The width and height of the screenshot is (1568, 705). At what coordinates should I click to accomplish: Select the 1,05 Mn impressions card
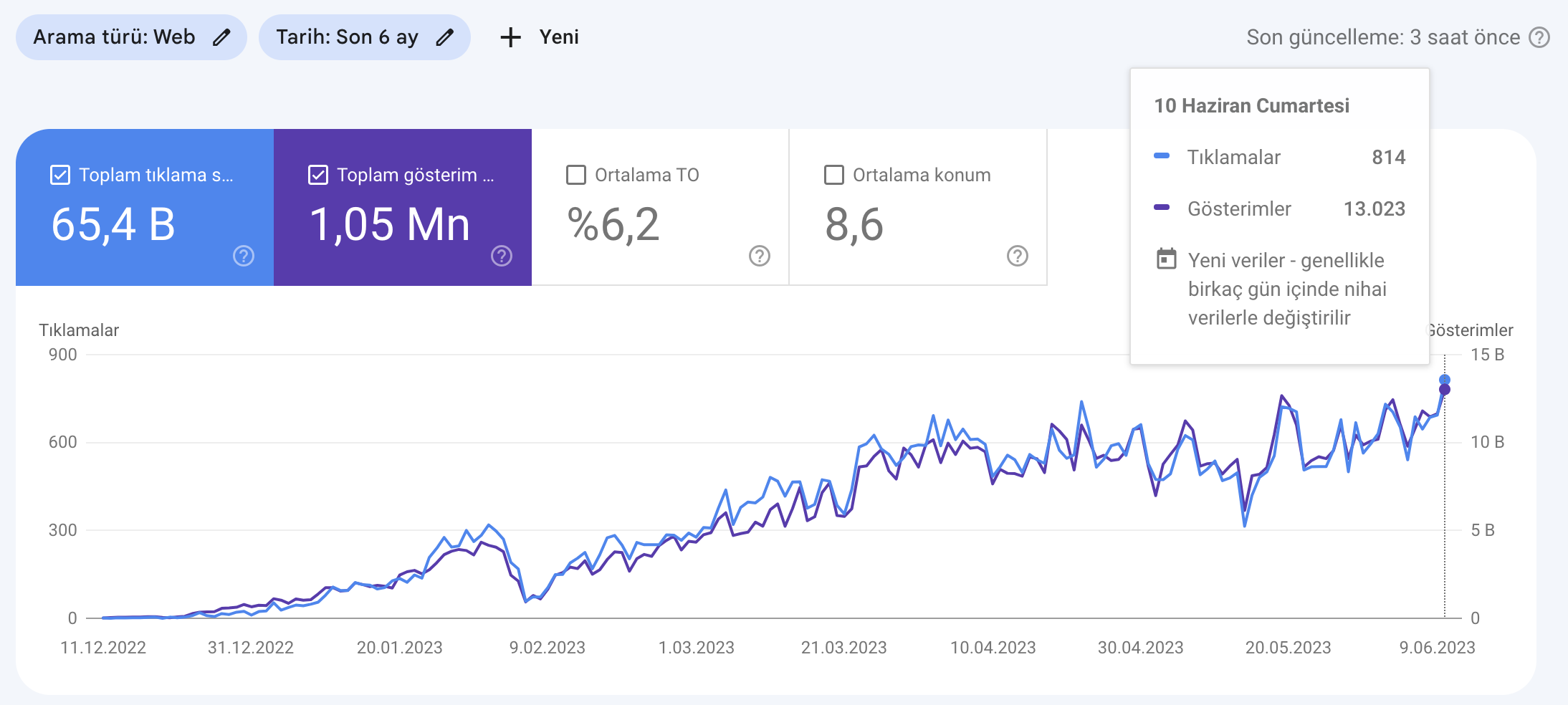pos(403,208)
